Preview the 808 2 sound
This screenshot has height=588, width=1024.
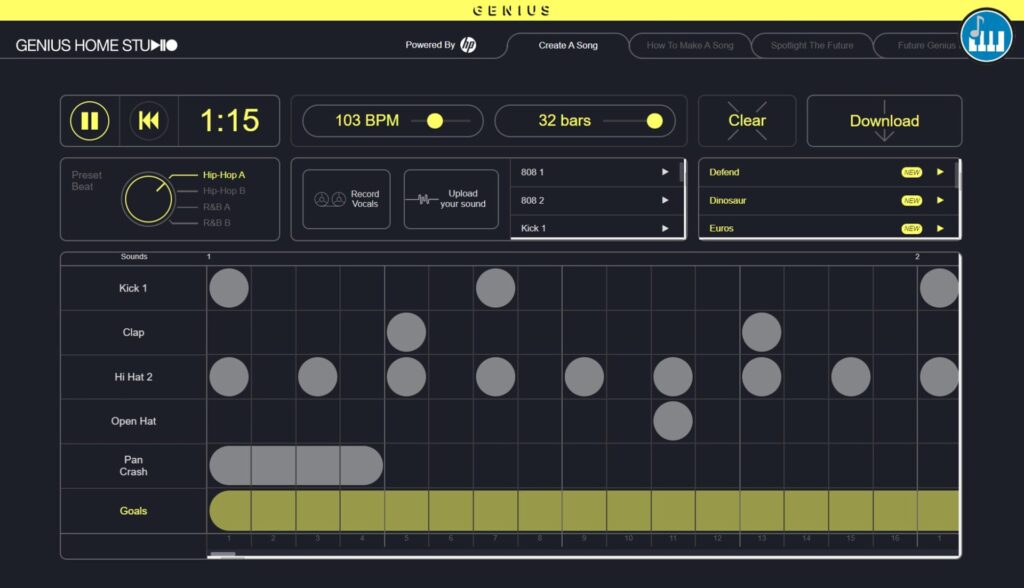[665, 200]
